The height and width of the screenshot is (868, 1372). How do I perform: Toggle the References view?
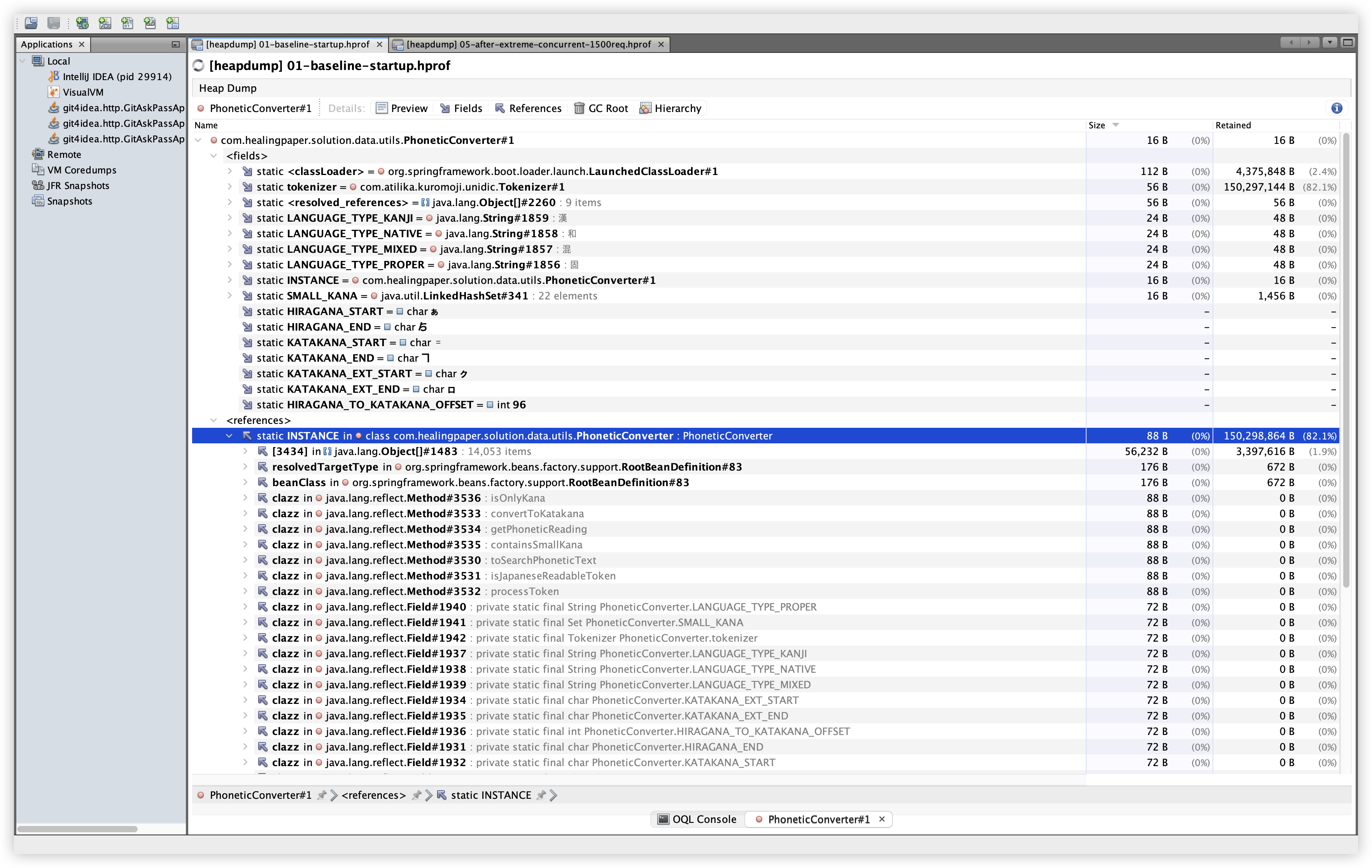[528, 108]
